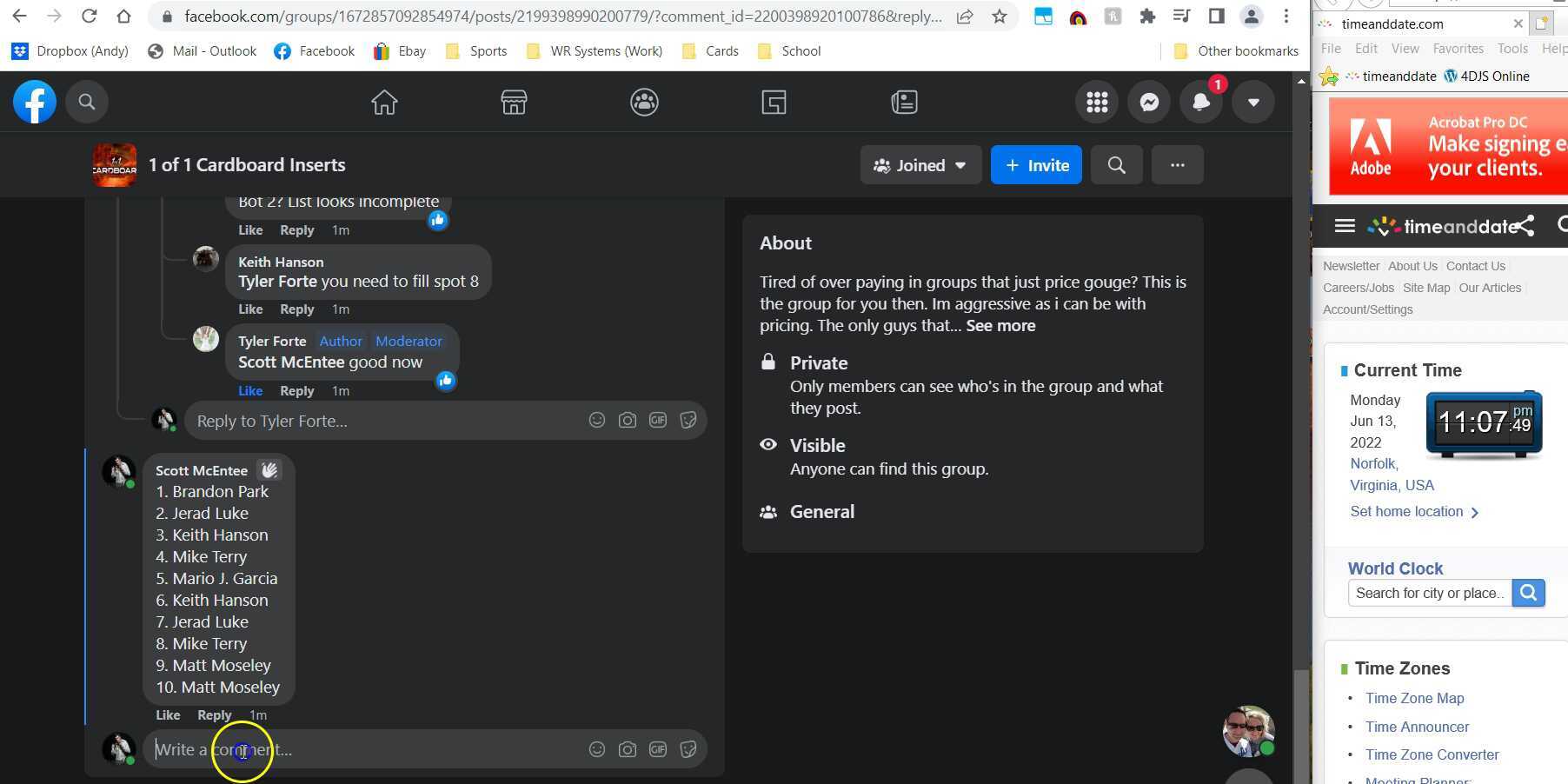Open the Groups icon in navigation
The image size is (1568, 784).
644,103
